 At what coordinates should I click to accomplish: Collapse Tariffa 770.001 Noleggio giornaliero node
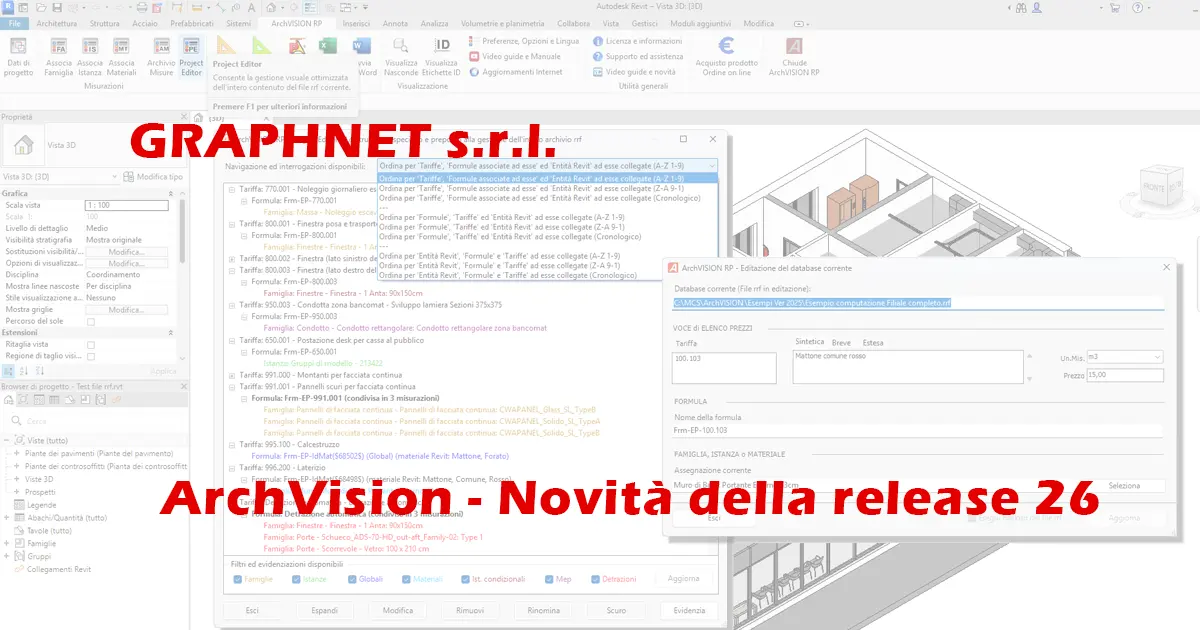click(232, 189)
